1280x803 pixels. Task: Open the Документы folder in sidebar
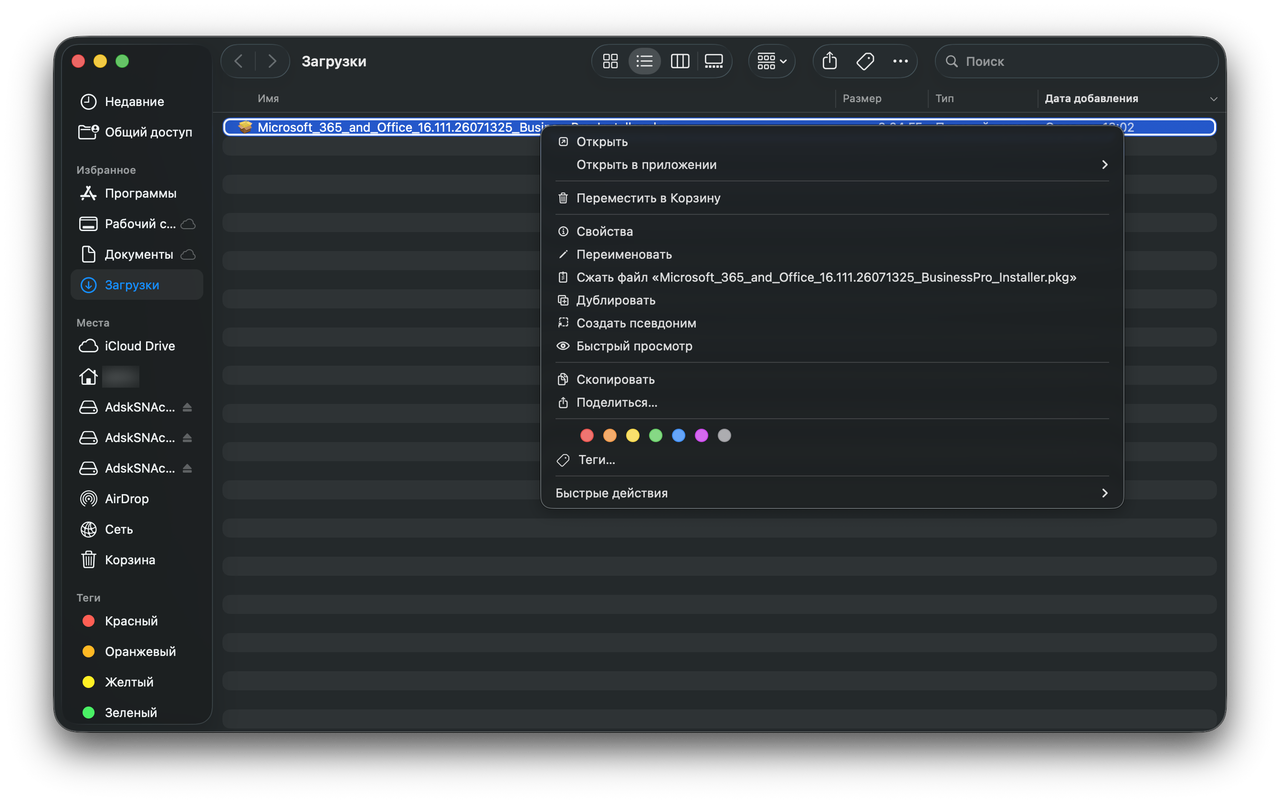[137, 254]
